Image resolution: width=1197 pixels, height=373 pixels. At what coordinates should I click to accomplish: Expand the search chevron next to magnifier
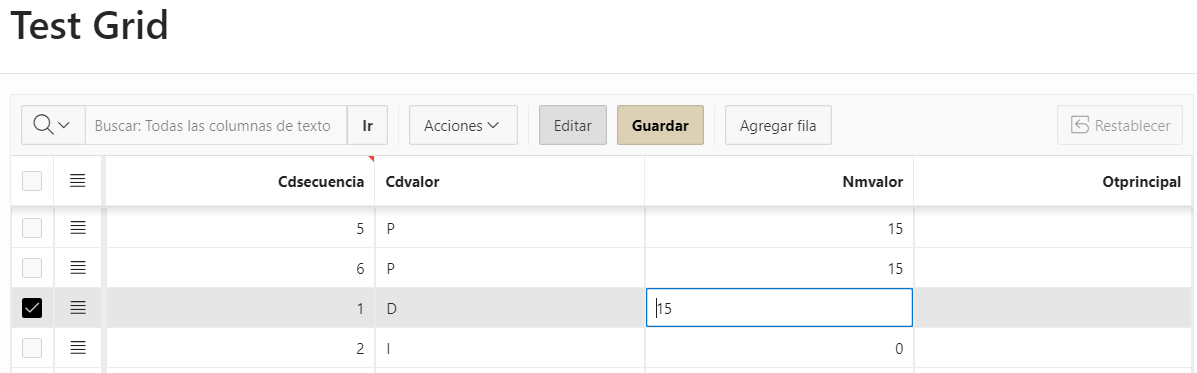64,125
